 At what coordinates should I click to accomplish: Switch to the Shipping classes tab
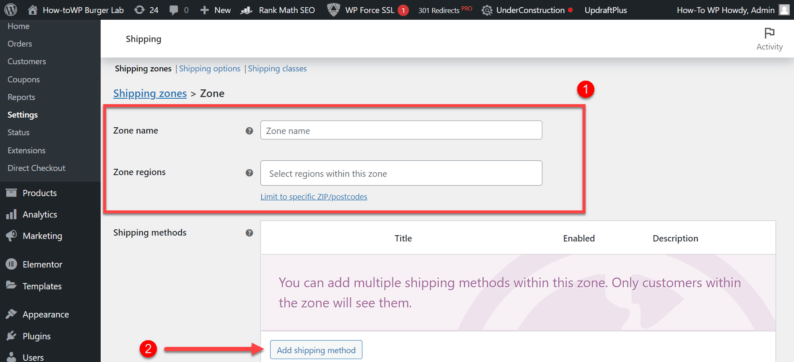277,68
